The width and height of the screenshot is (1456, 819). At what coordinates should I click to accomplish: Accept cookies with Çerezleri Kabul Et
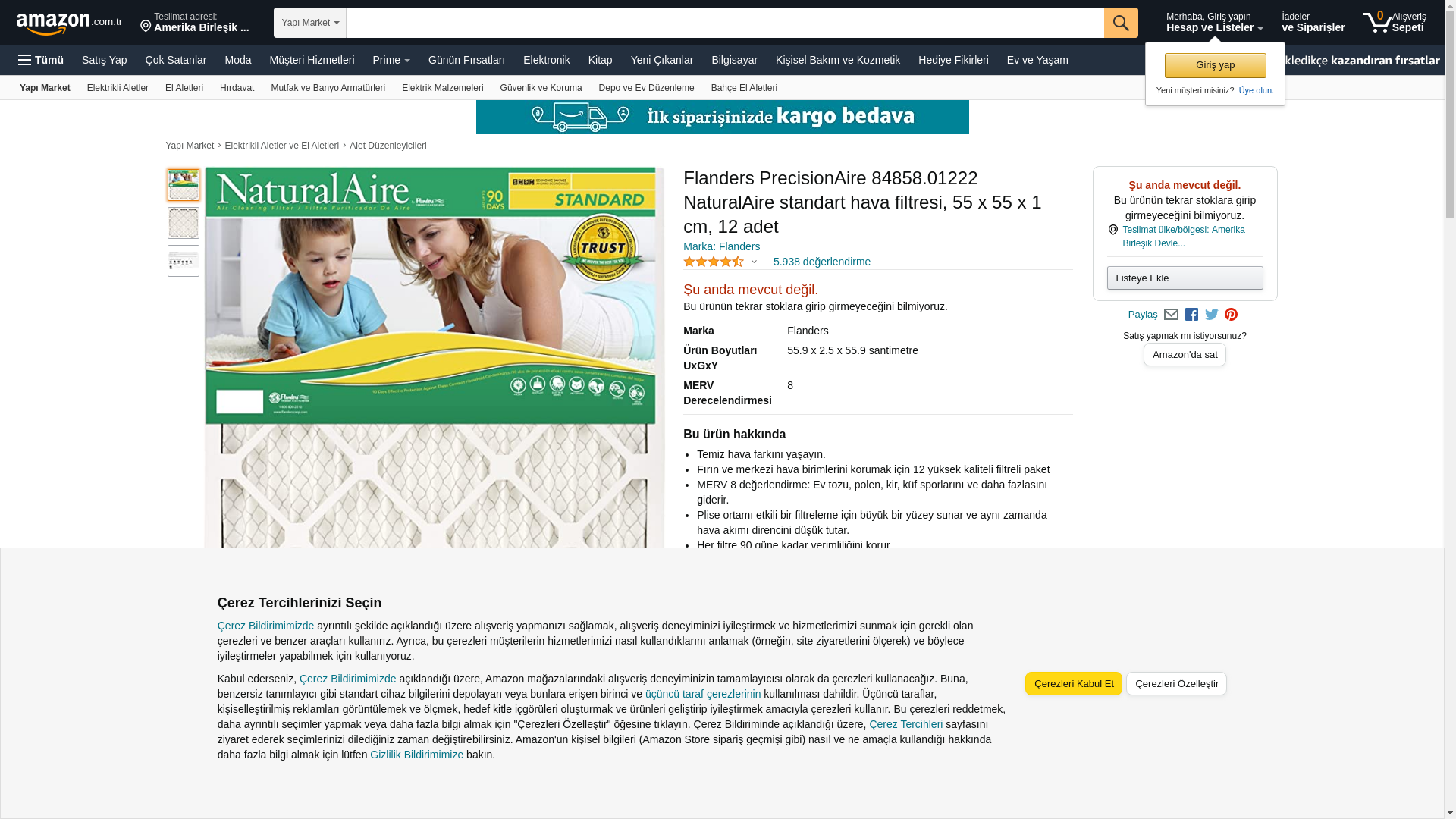[x=1074, y=683]
